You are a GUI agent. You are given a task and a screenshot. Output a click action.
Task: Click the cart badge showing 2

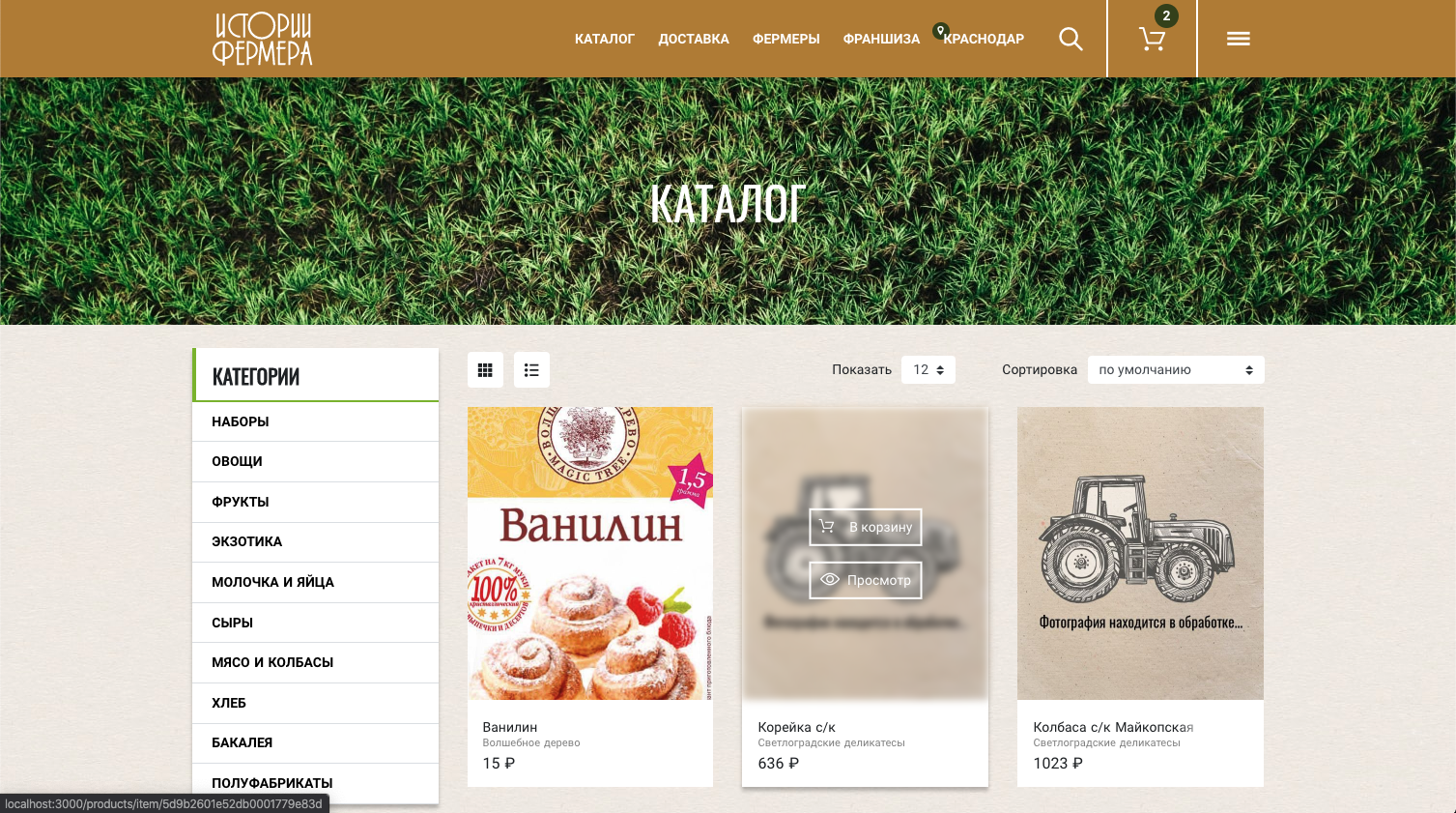coord(1166,15)
